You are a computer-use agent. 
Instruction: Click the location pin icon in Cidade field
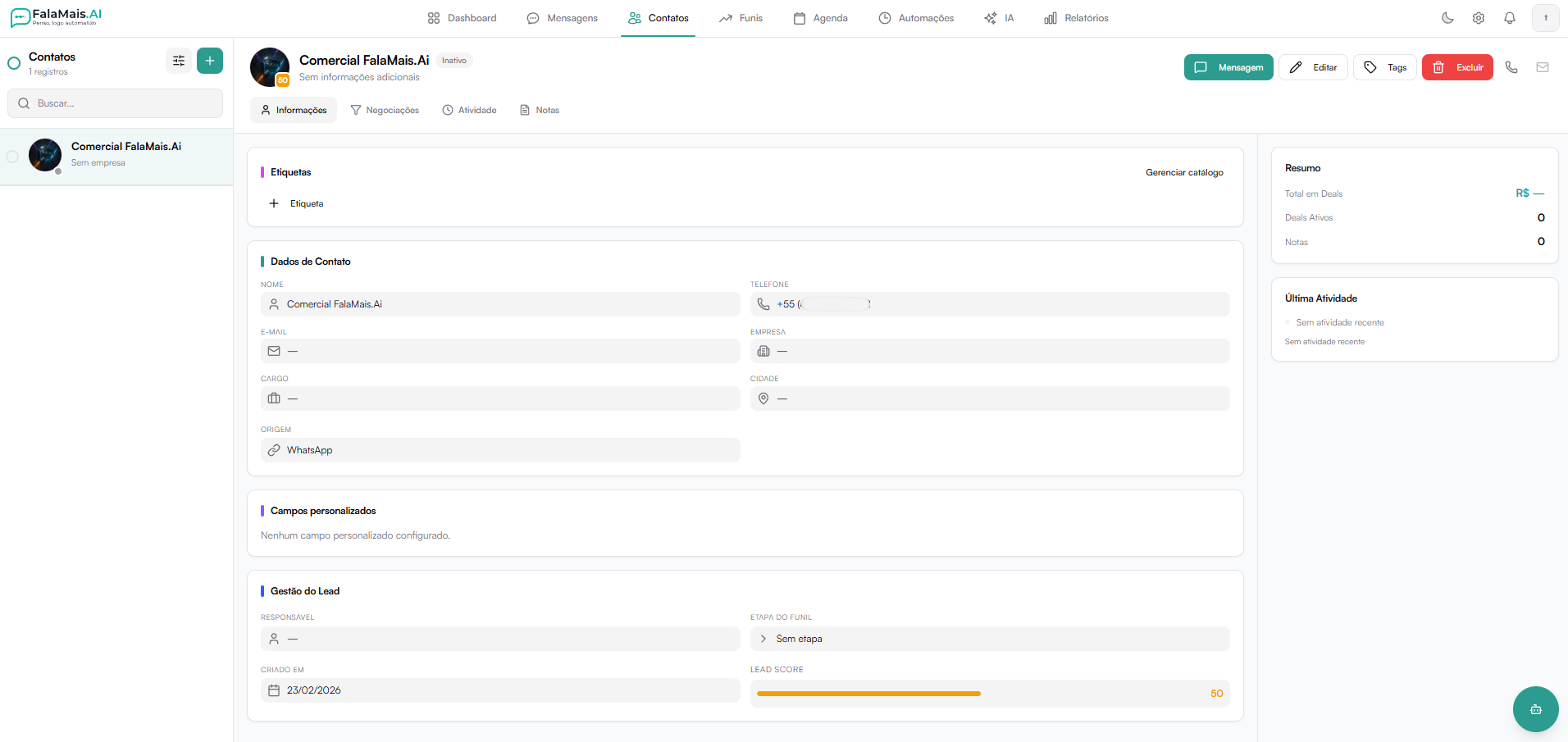click(763, 398)
